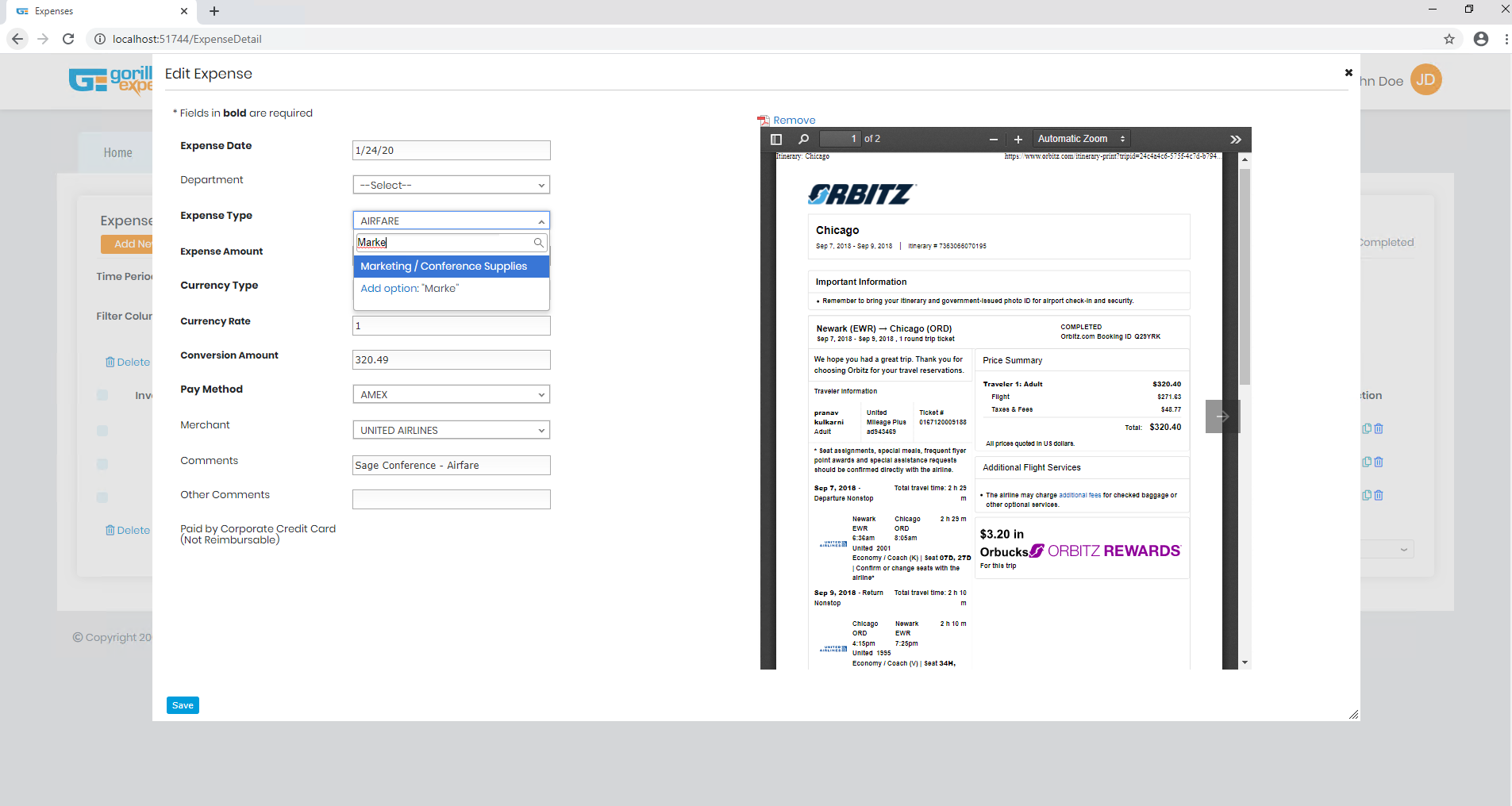
Task: Click PDF scrollbar down arrow
Action: (1245, 662)
